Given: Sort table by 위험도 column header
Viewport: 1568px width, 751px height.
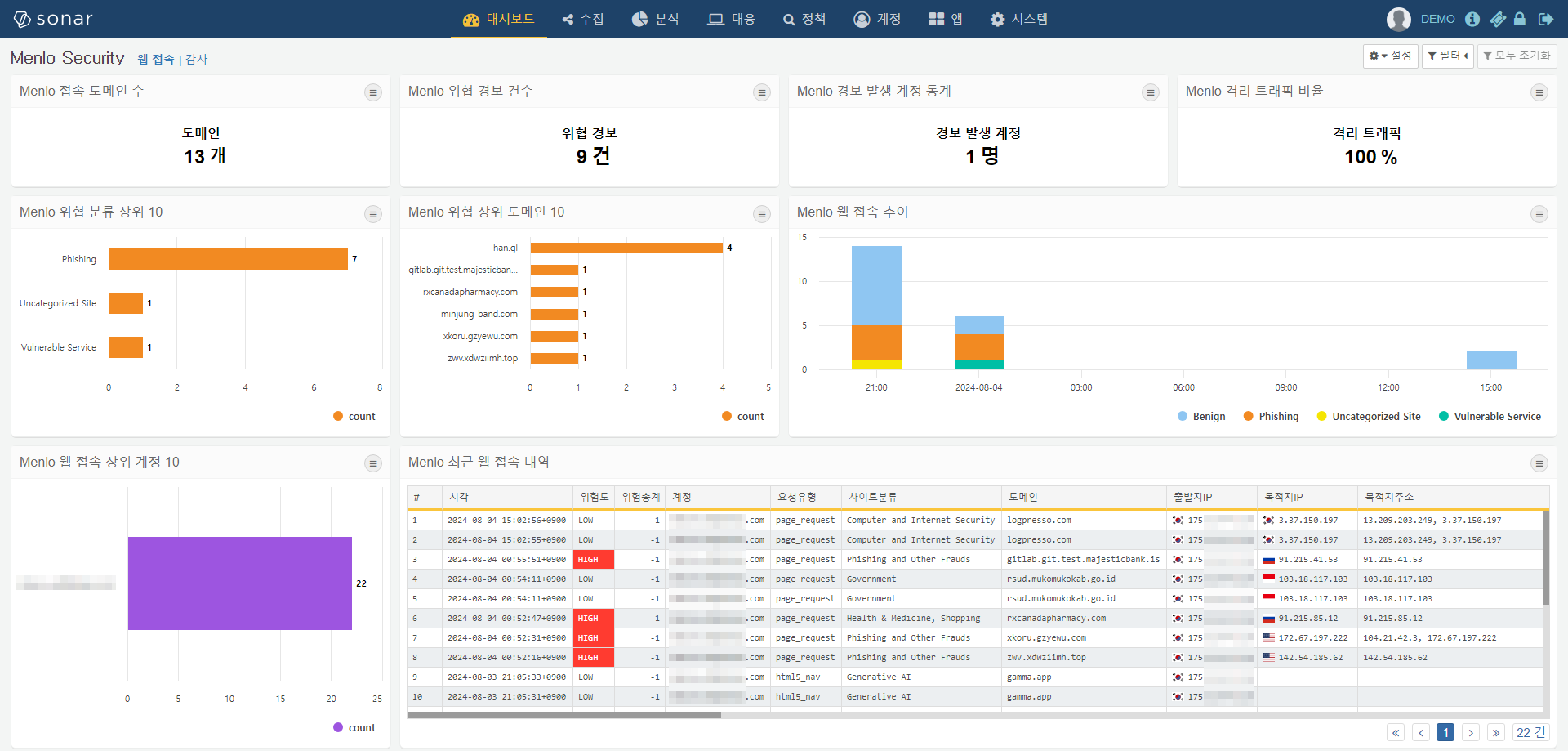Looking at the screenshot, I should coord(594,497).
